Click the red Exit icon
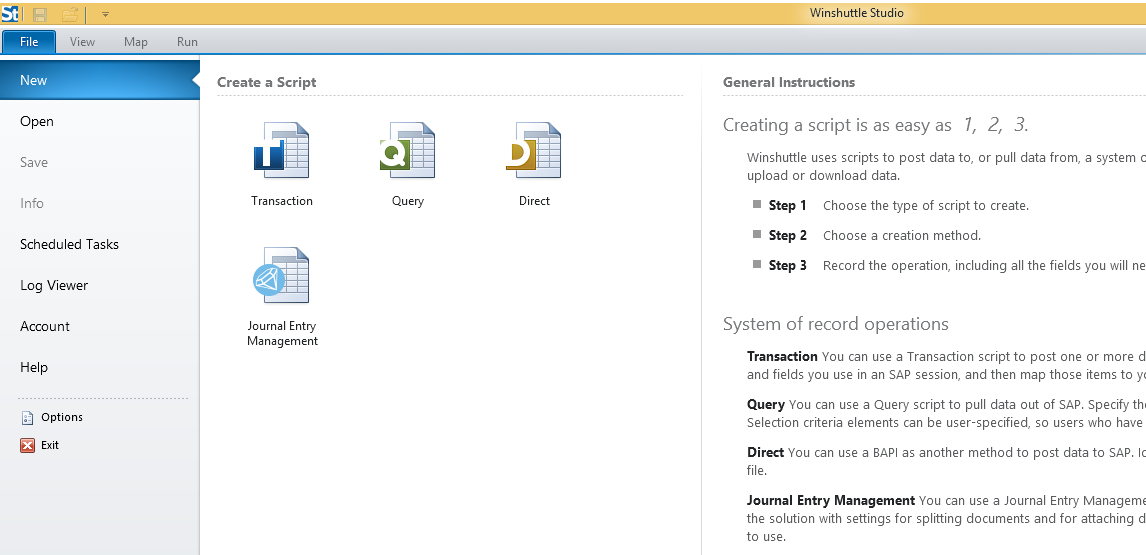The height and width of the screenshot is (555, 1146). pos(28,446)
